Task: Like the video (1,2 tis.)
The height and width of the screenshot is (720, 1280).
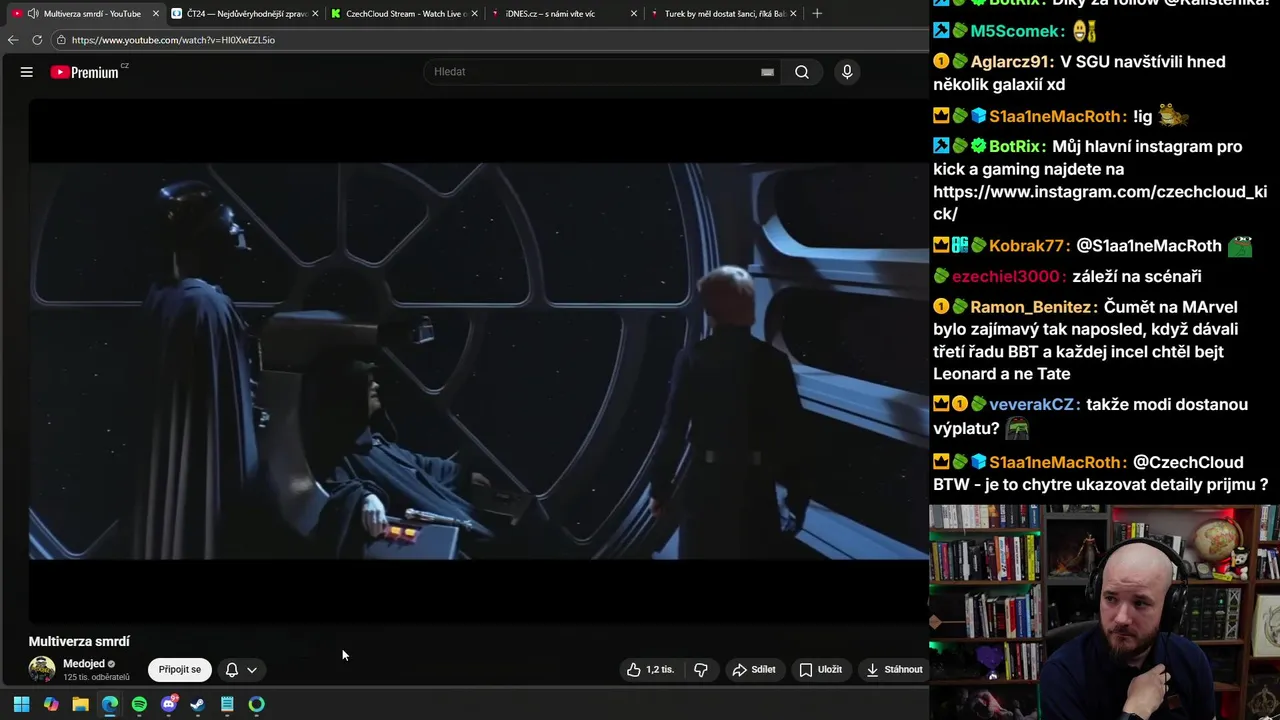Action: point(650,670)
